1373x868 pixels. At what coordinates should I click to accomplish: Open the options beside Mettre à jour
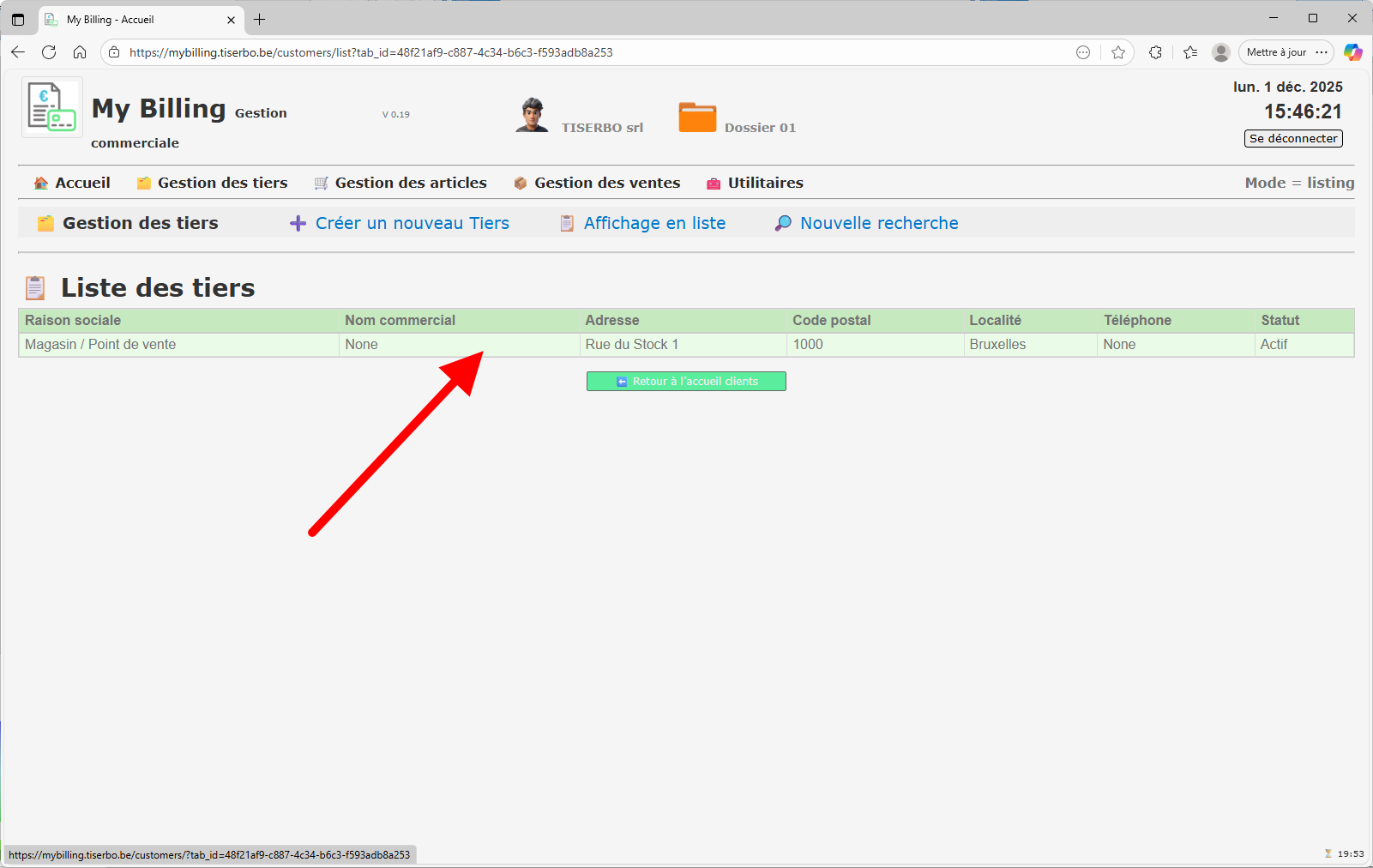pyautogui.click(x=1323, y=52)
